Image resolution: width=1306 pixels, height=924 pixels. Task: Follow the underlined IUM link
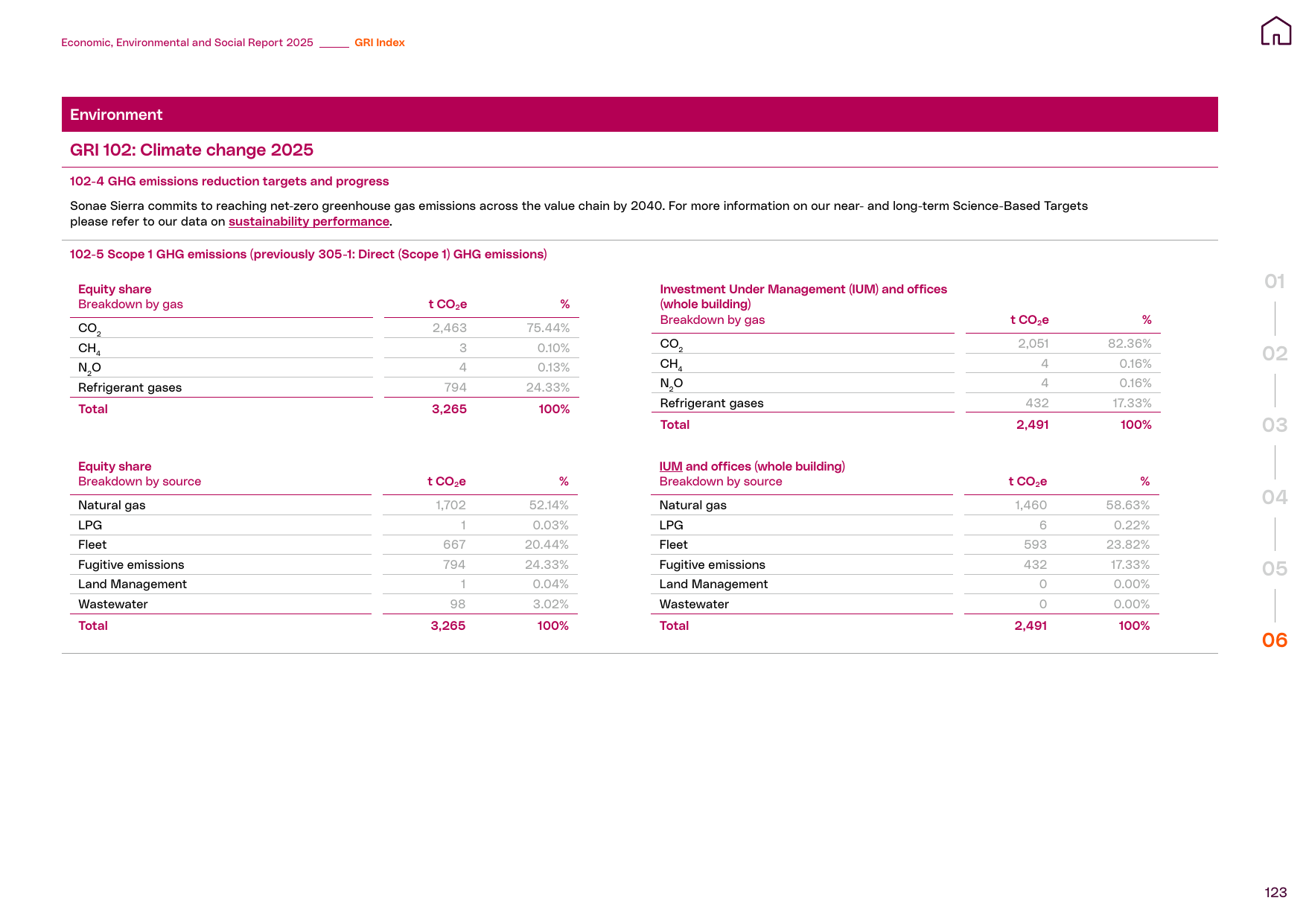[671, 466]
